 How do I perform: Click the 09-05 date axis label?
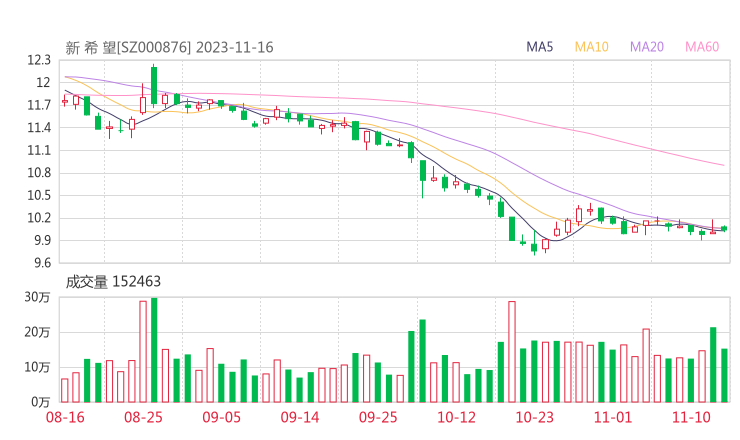(x=221, y=417)
